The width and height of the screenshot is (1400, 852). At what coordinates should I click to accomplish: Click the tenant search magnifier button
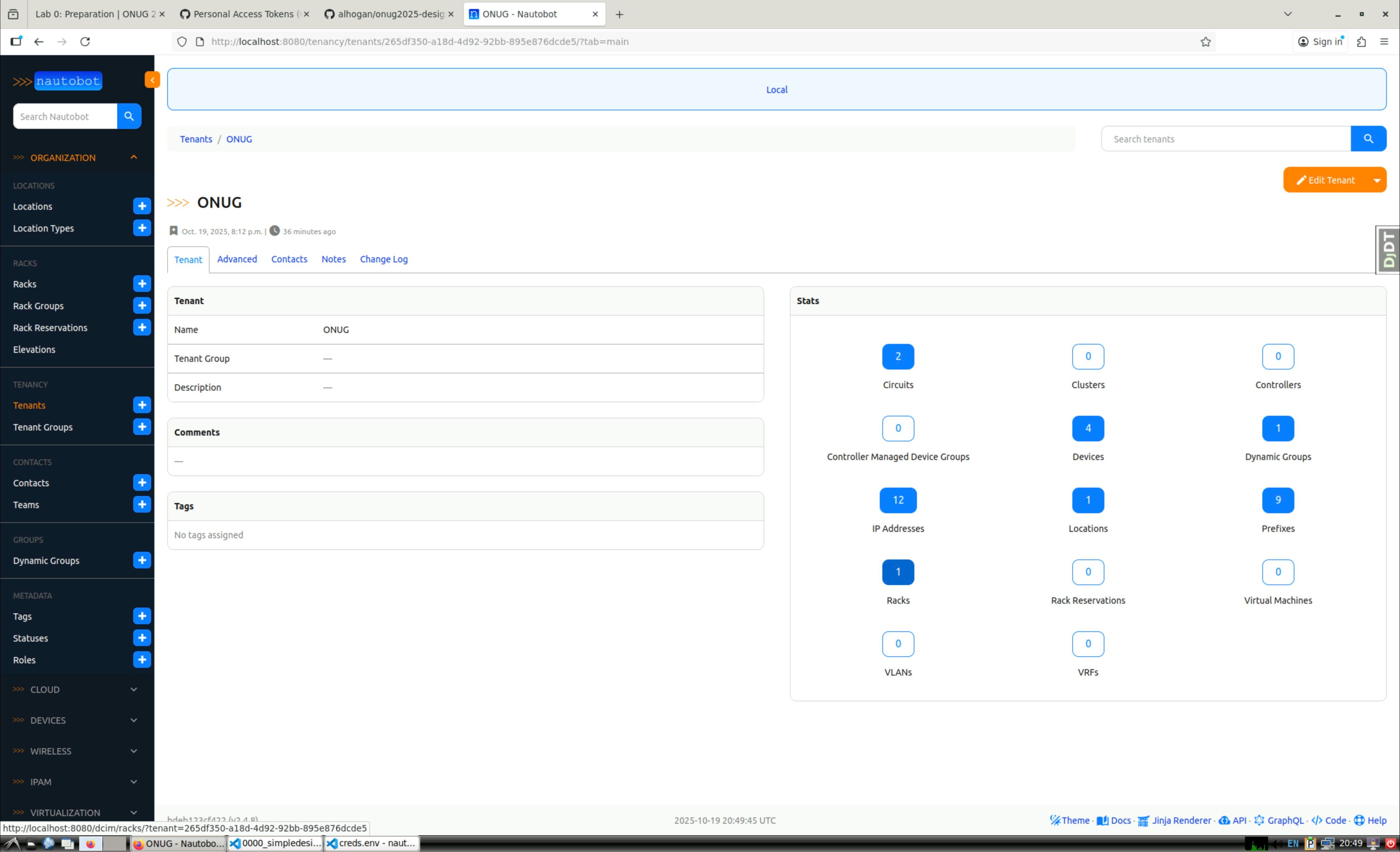[1368, 139]
